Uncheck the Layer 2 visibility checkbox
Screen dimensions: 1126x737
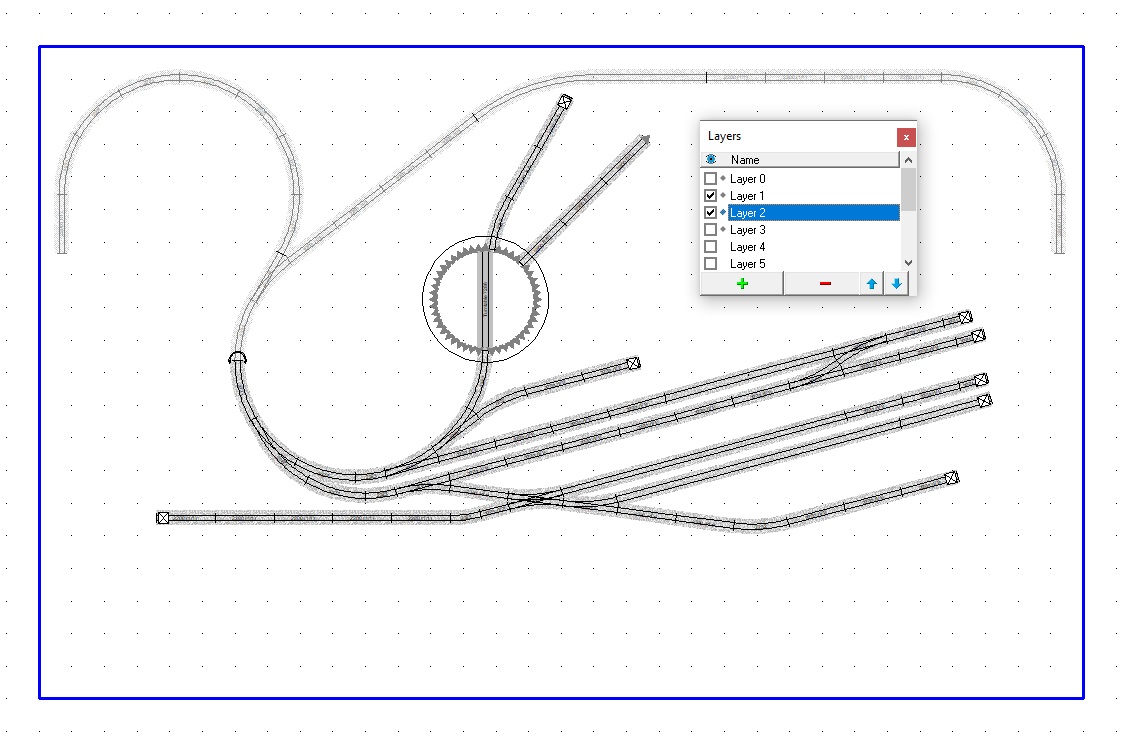(711, 213)
